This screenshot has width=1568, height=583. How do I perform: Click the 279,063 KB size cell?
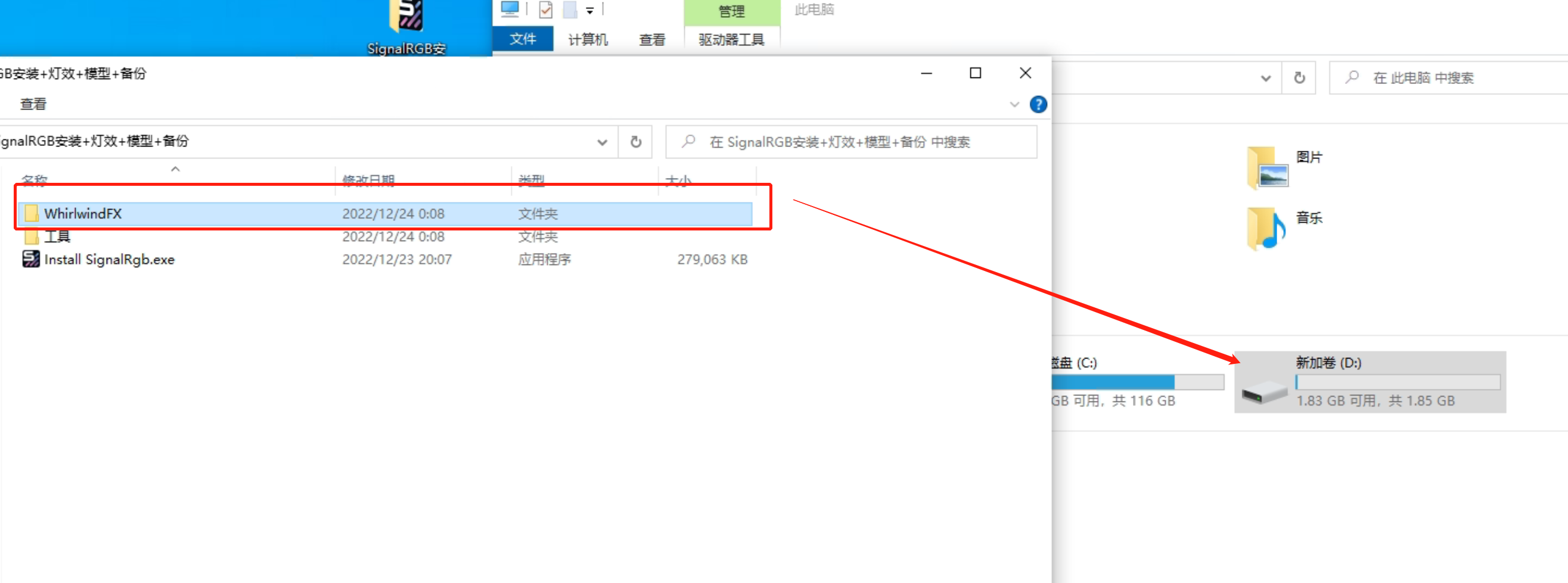click(x=712, y=260)
